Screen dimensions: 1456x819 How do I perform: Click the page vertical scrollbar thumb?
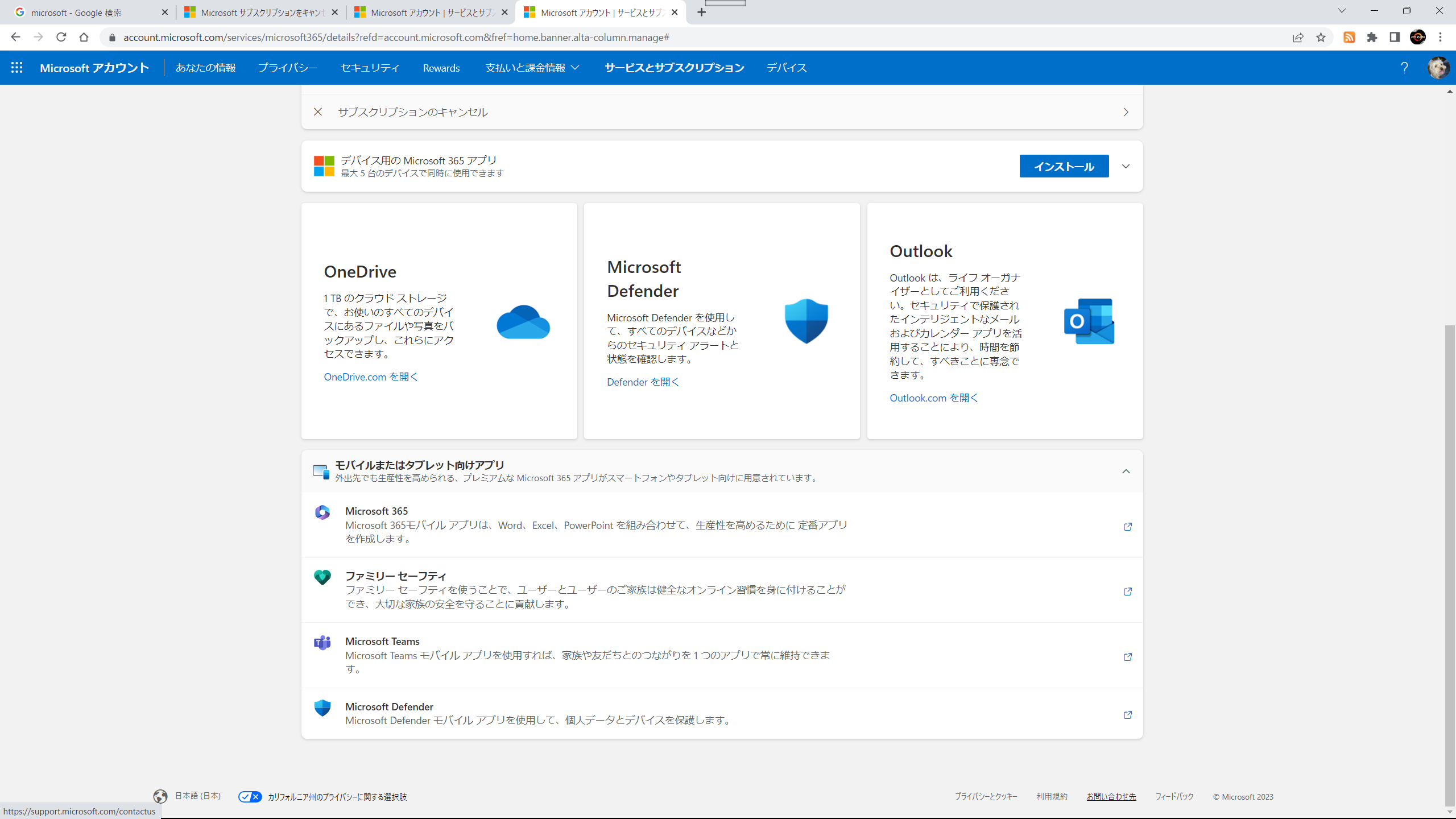coord(1450,566)
